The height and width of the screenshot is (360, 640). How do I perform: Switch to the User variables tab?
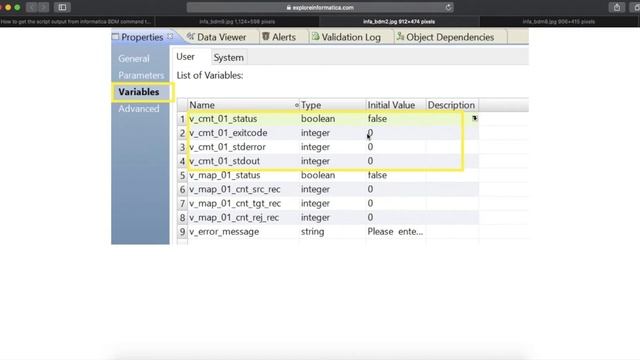click(185, 57)
